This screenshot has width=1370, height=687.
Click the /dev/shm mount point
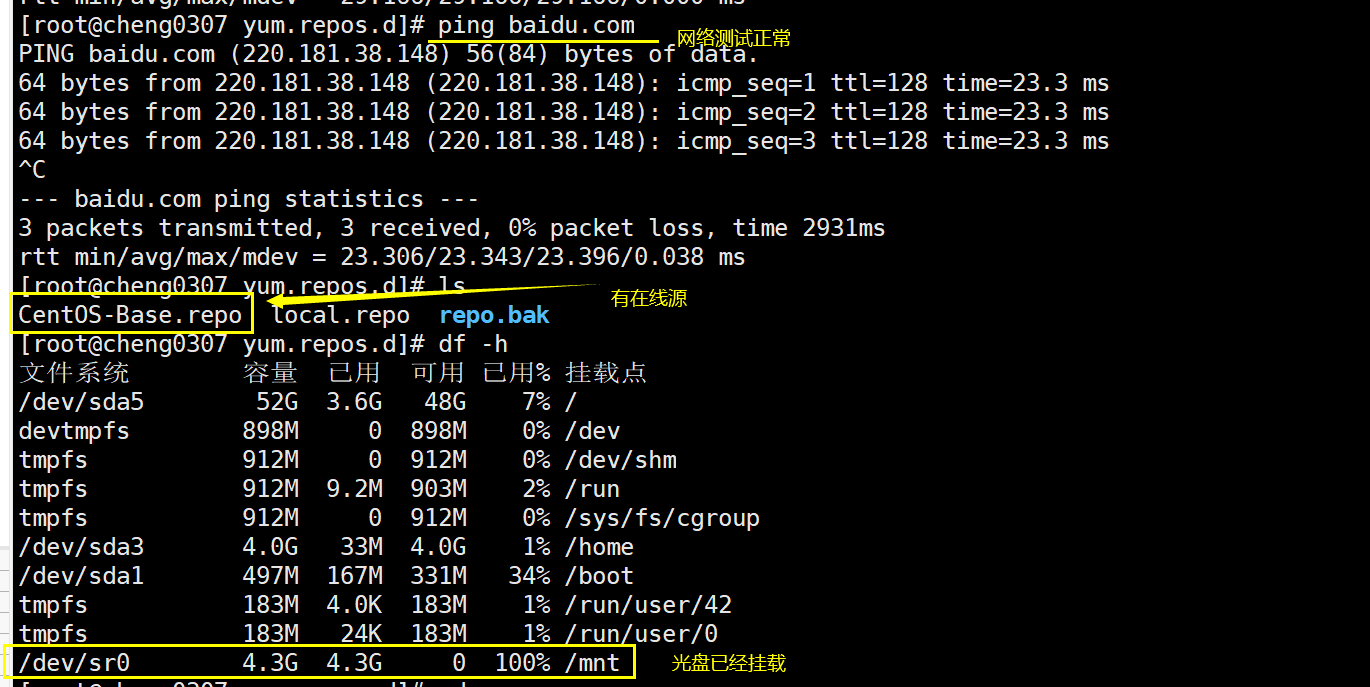[621, 460]
